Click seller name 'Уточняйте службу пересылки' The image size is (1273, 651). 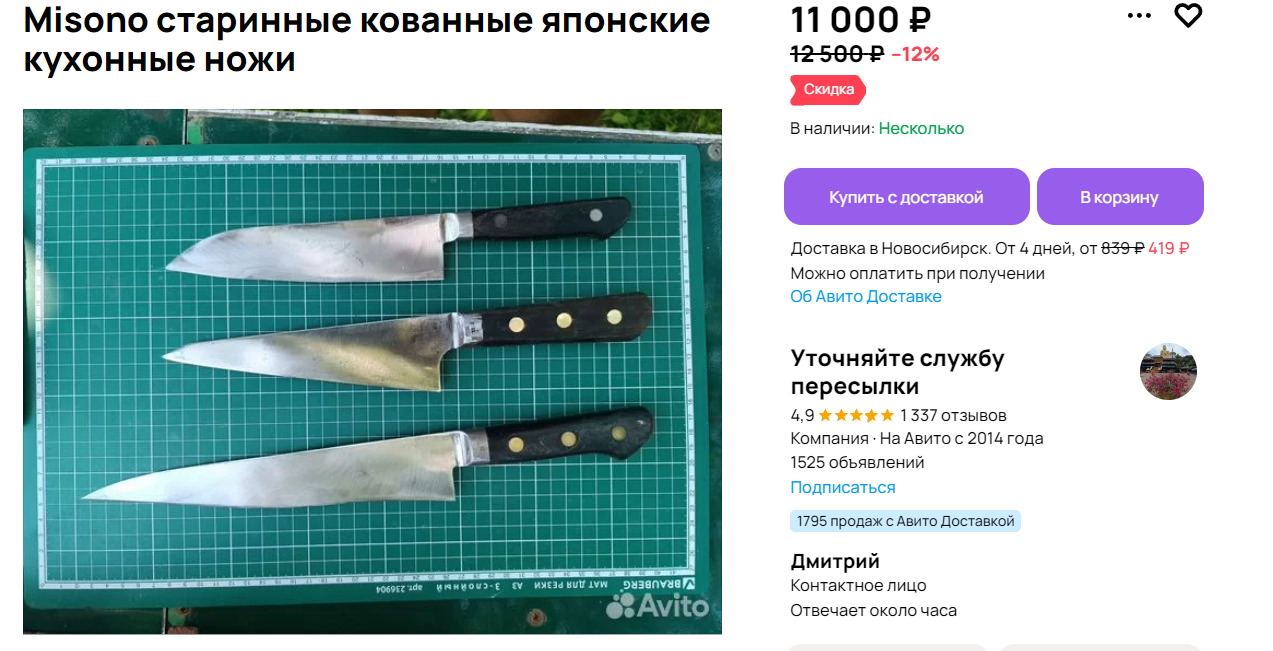897,372
